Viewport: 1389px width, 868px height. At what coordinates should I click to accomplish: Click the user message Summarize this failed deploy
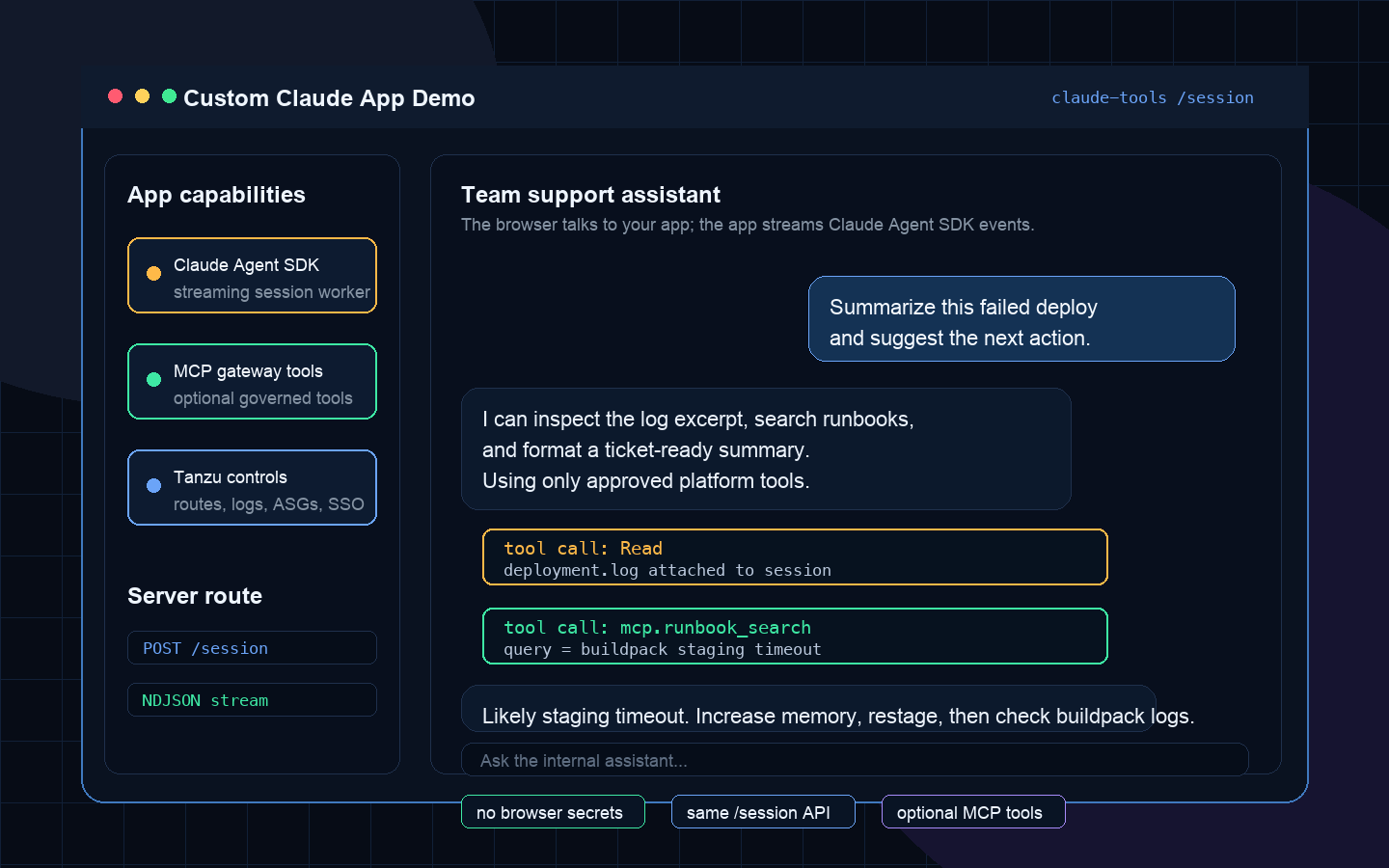click(x=1021, y=319)
